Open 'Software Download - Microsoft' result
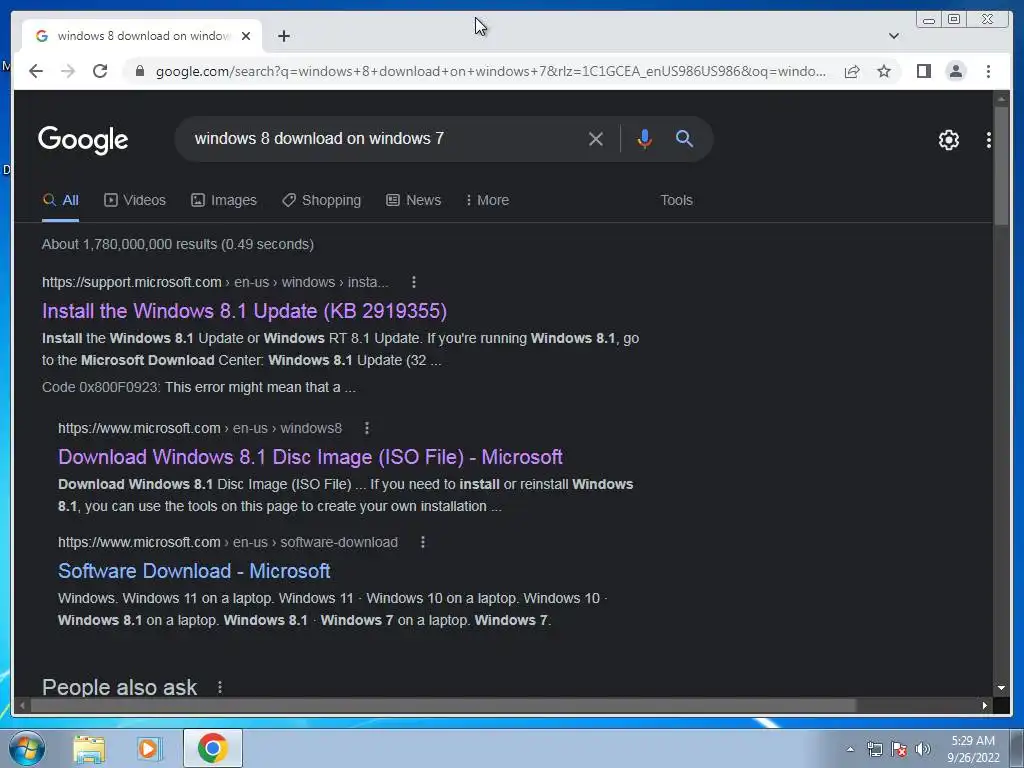The width and height of the screenshot is (1024, 768). (194, 571)
